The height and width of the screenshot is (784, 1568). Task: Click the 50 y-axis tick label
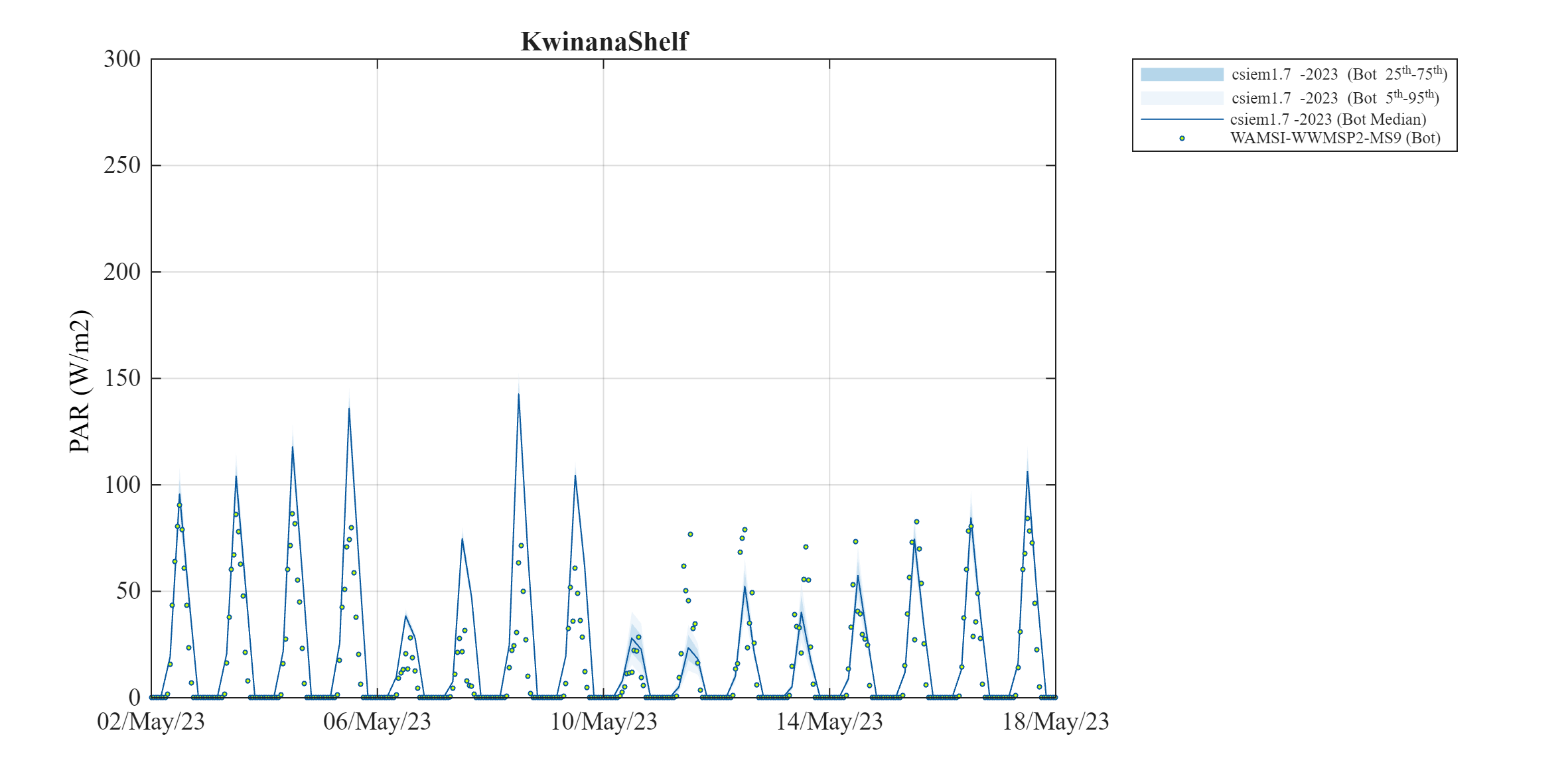128,591
